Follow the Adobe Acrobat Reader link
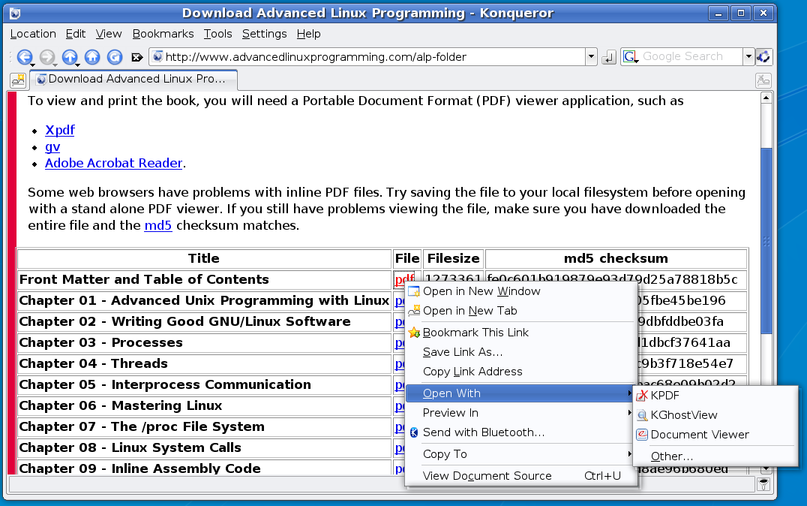The height and width of the screenshot is (506, 807). coord(114,163)
